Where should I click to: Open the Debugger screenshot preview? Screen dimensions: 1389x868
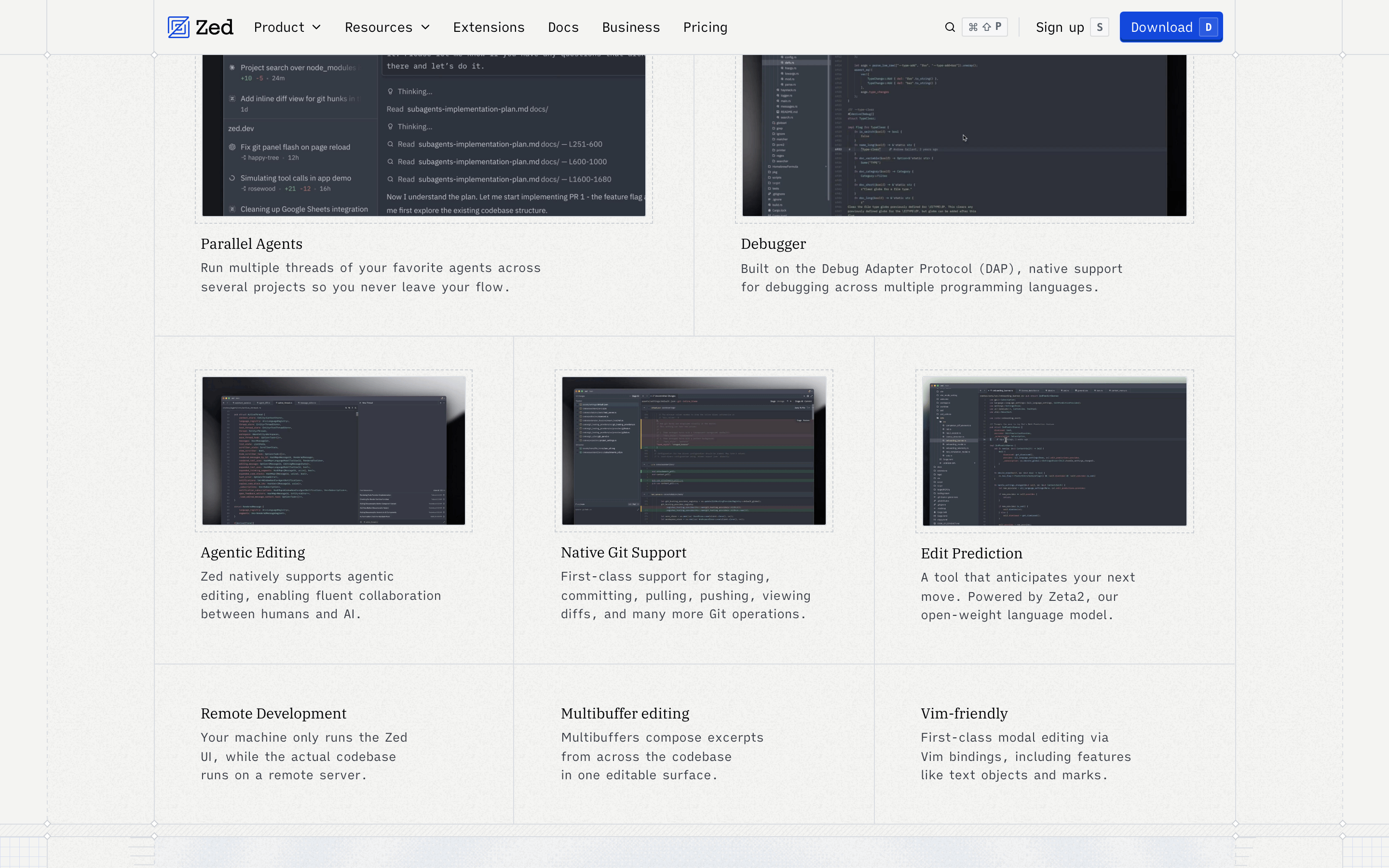pos(964,136)
